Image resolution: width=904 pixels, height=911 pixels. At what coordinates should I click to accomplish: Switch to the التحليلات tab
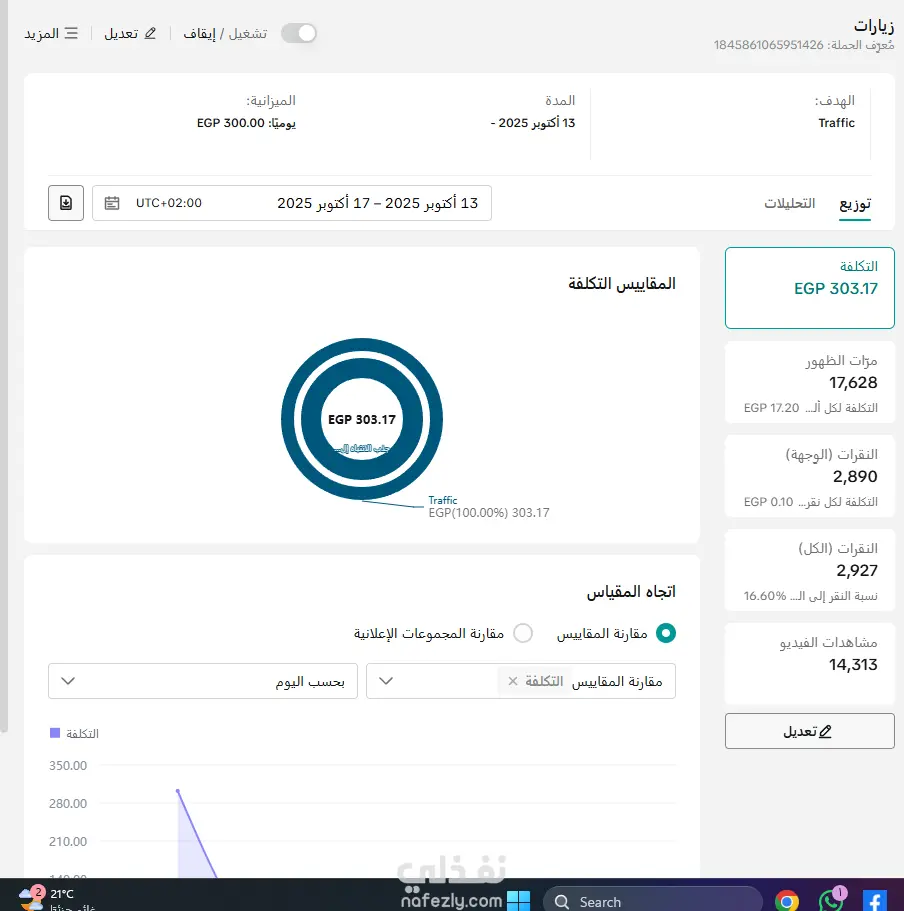point(790,203)
